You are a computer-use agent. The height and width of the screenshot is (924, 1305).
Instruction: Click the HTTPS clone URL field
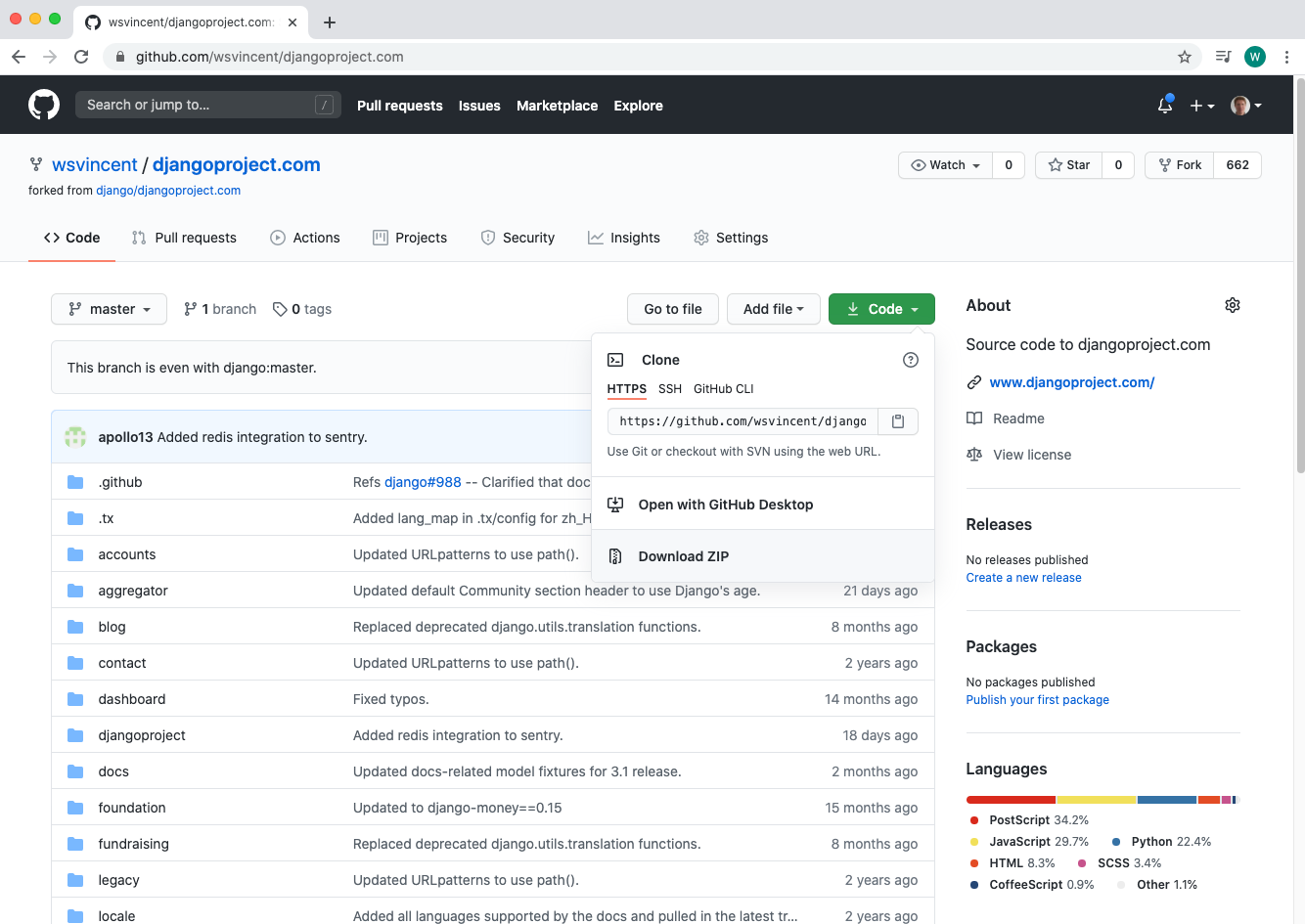pos(742,421)
